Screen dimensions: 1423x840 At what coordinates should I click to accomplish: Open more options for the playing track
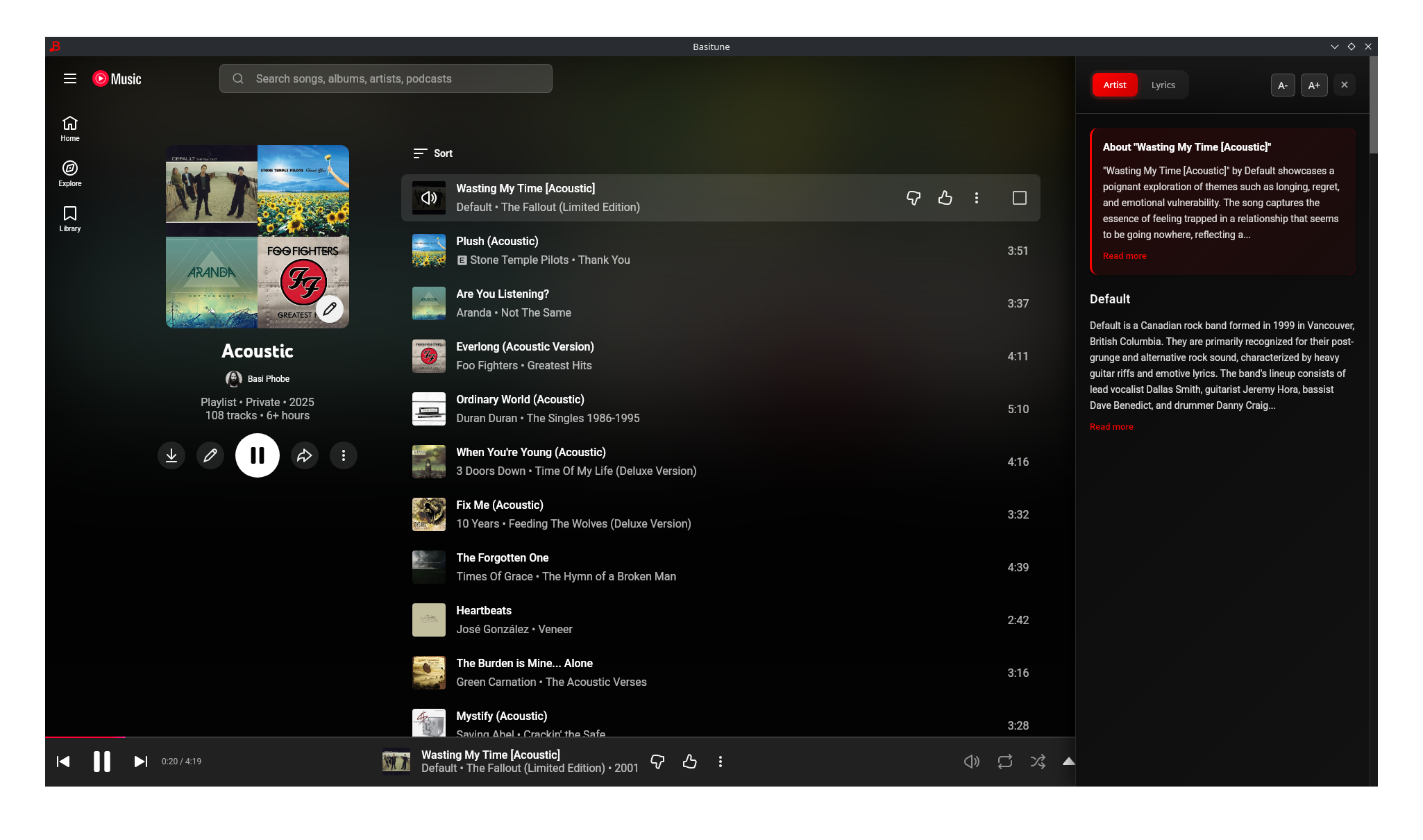[x=721, y=762]
